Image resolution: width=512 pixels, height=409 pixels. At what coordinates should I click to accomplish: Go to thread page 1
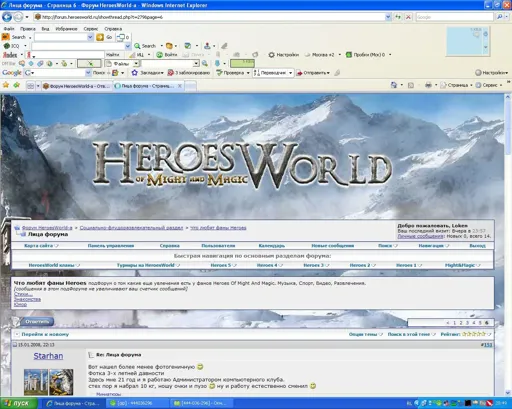pos(454,323)
